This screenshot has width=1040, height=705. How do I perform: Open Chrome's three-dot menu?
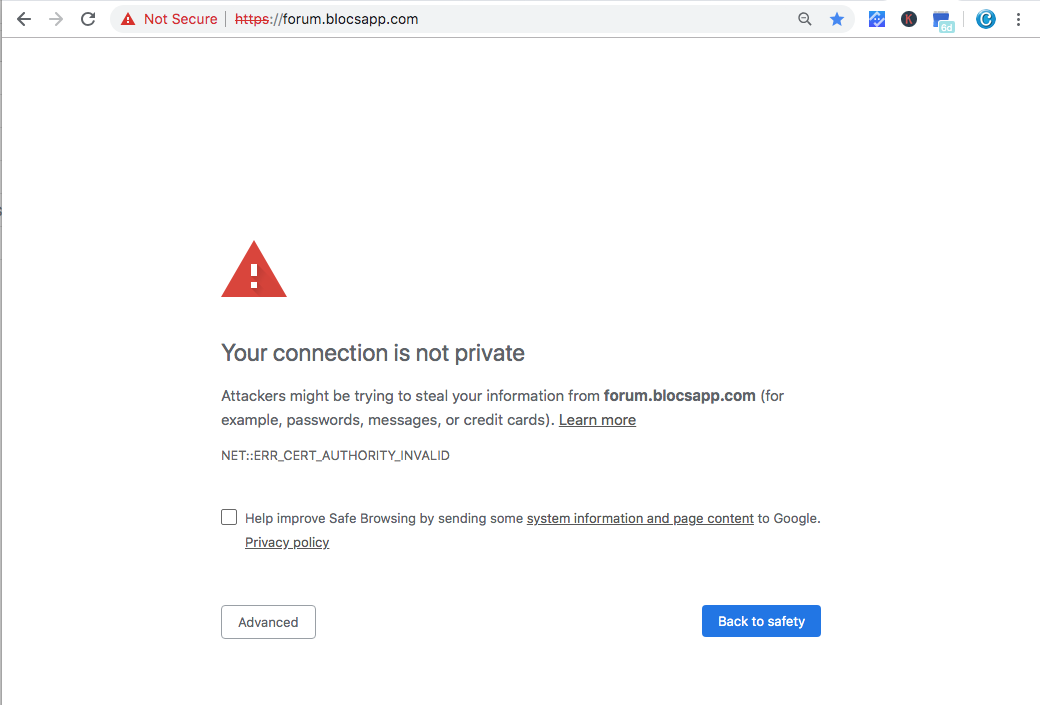1018,19
